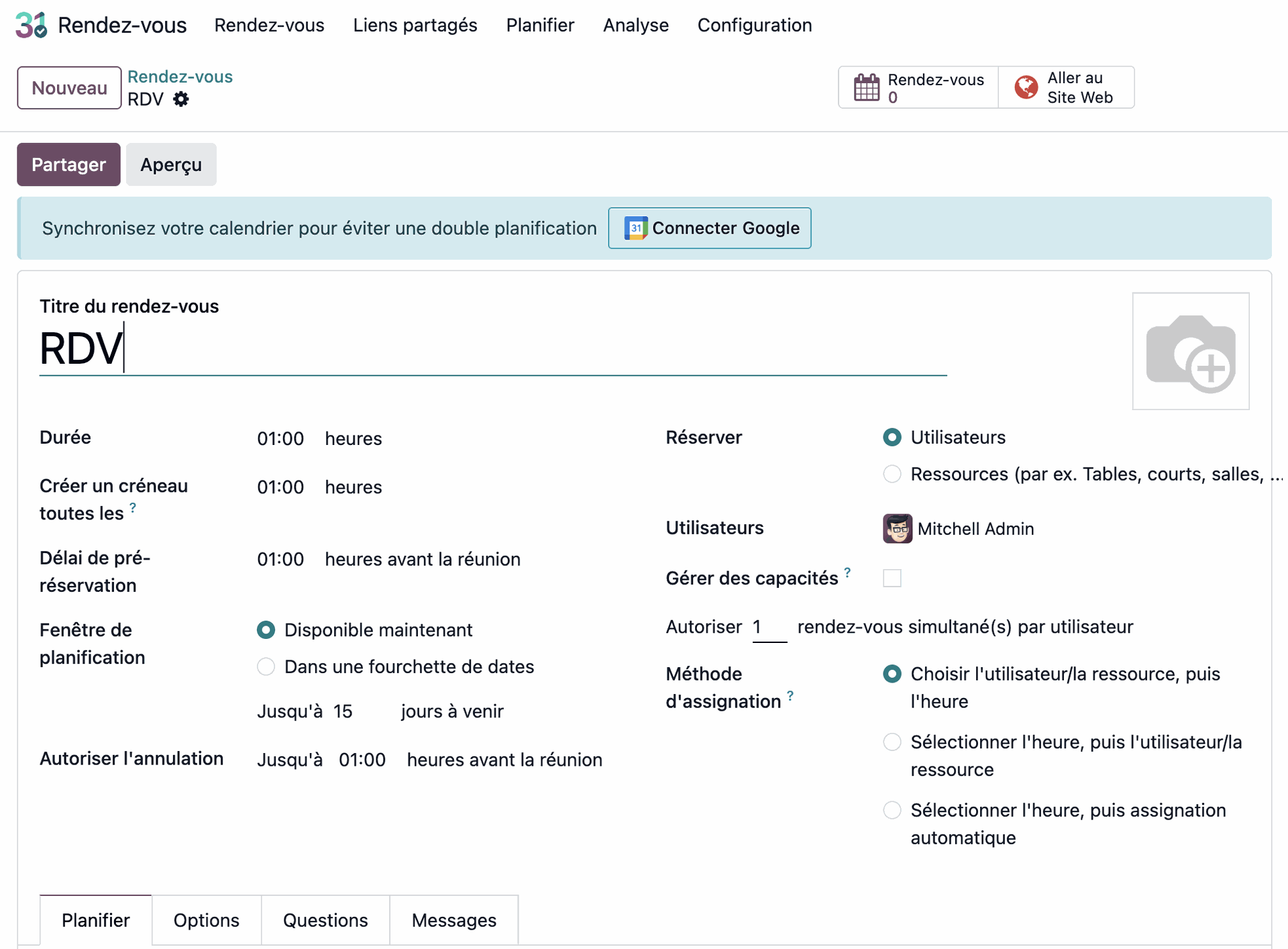Open tooltip question mark beside Gérer des capacités
The width and height of the screenshot is (1288, 949).
847,572
